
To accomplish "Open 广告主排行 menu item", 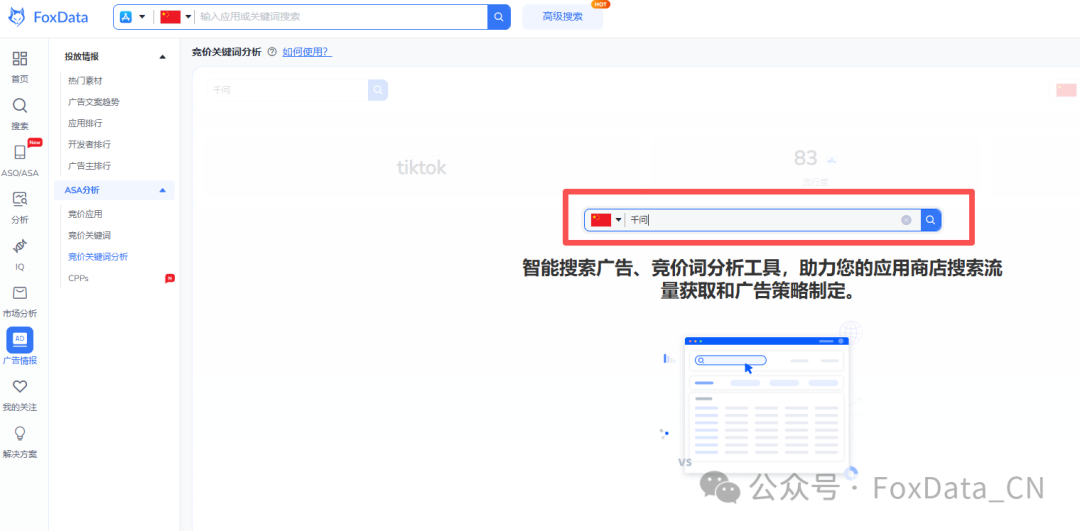I will pyautogui.click(x=90, y=166).
